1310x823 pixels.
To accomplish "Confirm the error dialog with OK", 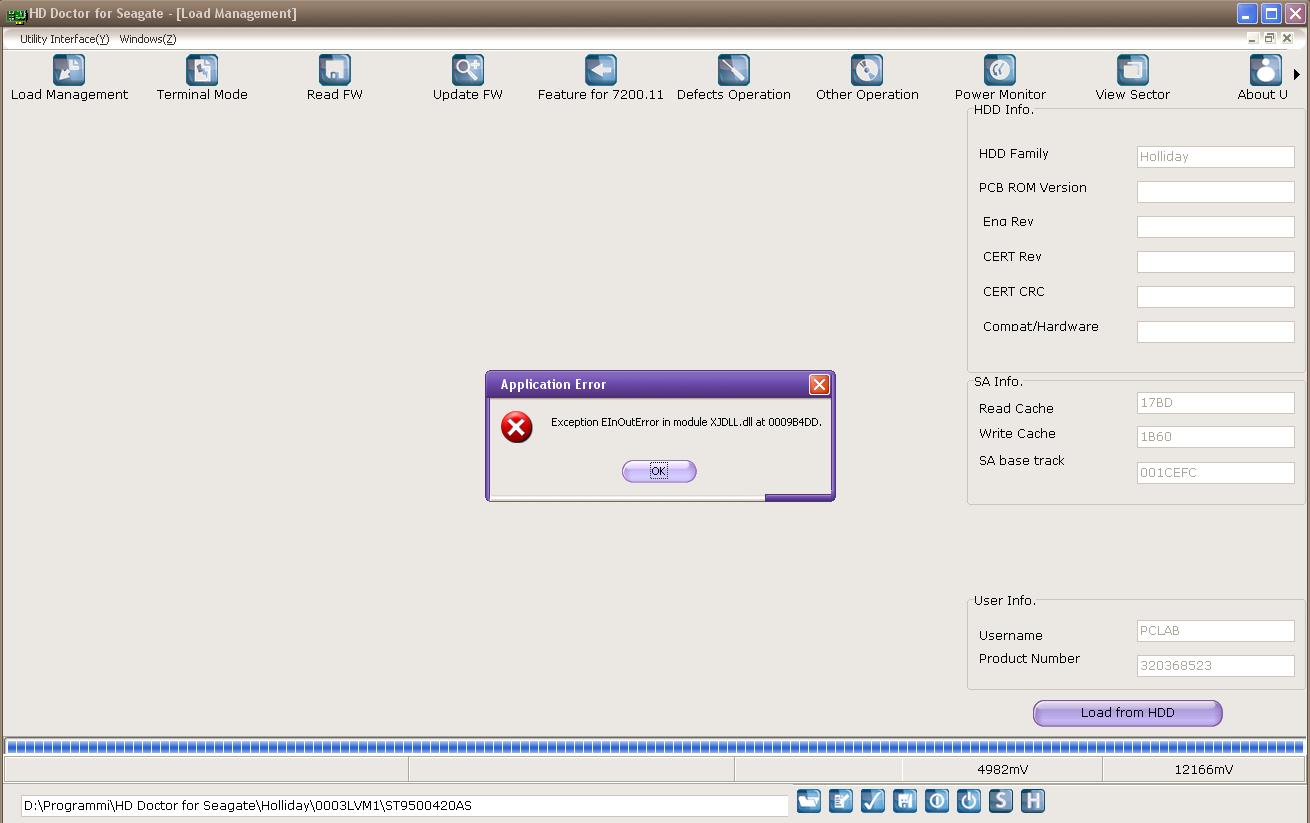I will click(659, 471).
